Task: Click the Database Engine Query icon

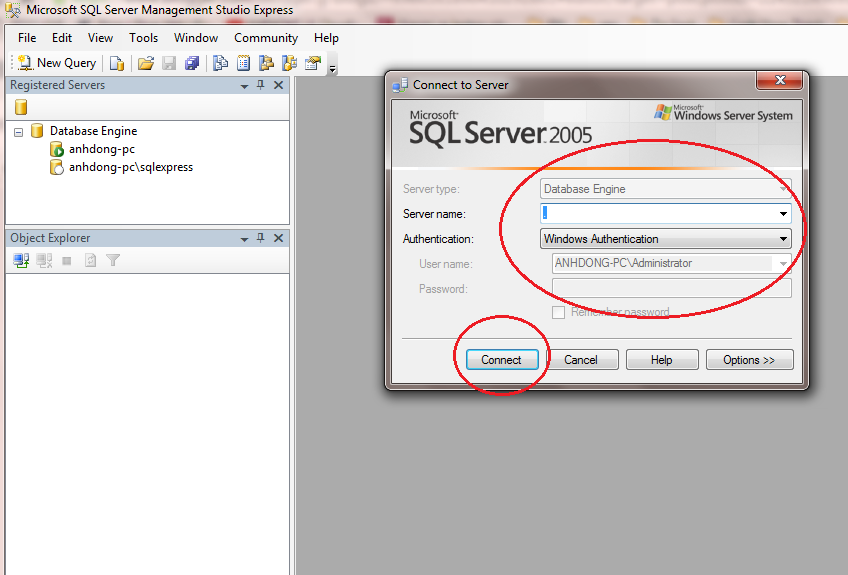Action: pos(117,63)
